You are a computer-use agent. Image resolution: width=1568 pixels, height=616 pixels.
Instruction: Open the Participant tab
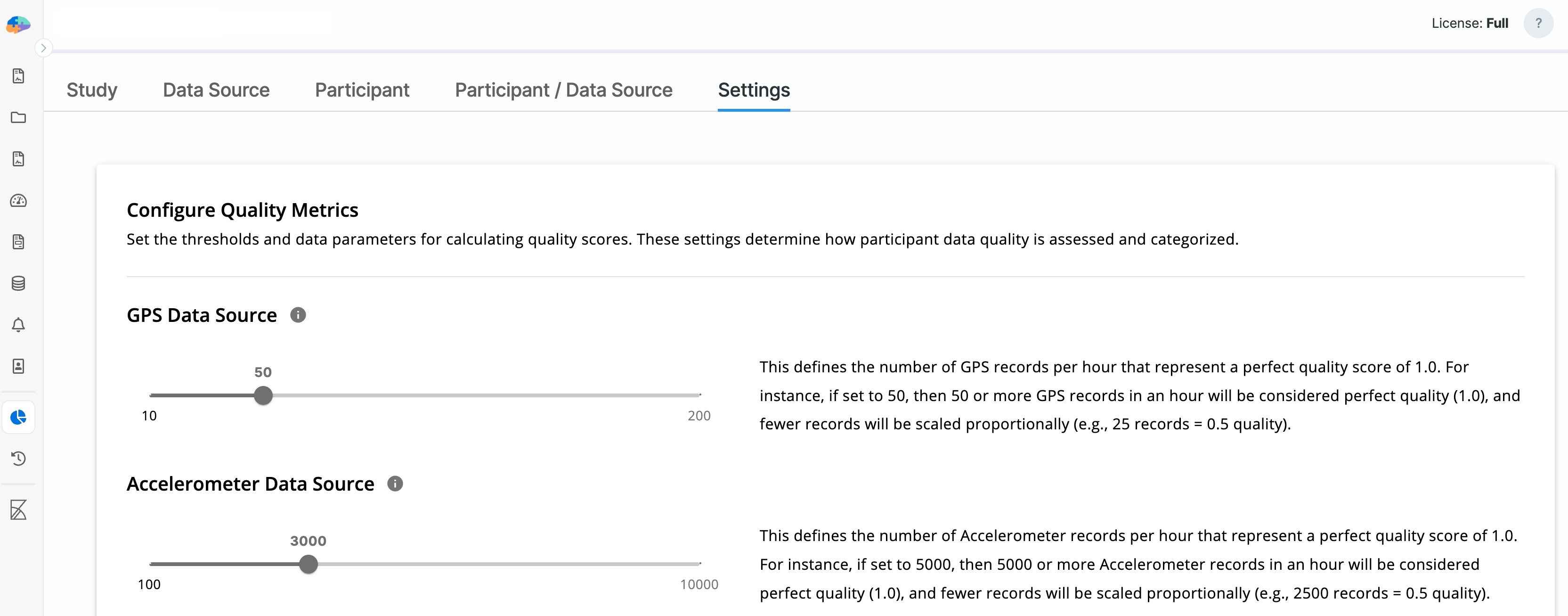tap(362, 90)
